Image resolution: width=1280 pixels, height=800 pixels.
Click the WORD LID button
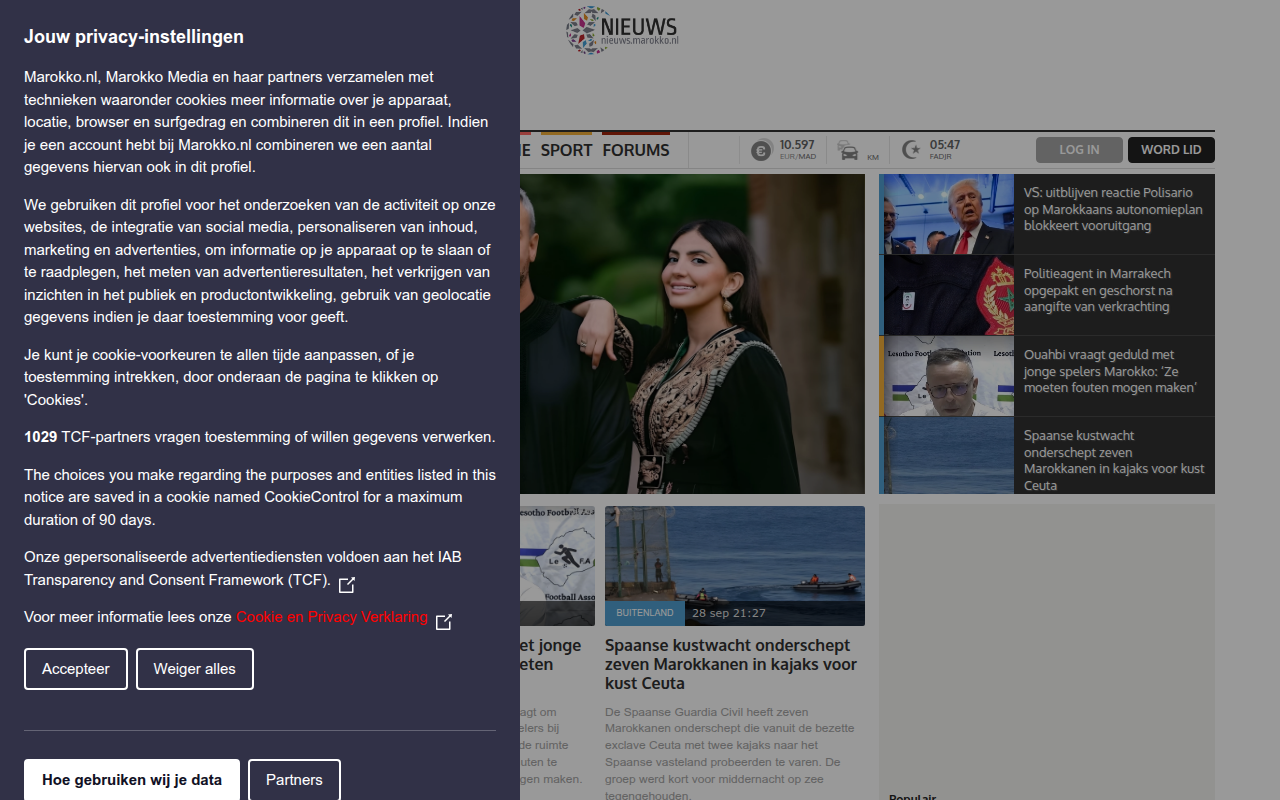coord(1171,150)
